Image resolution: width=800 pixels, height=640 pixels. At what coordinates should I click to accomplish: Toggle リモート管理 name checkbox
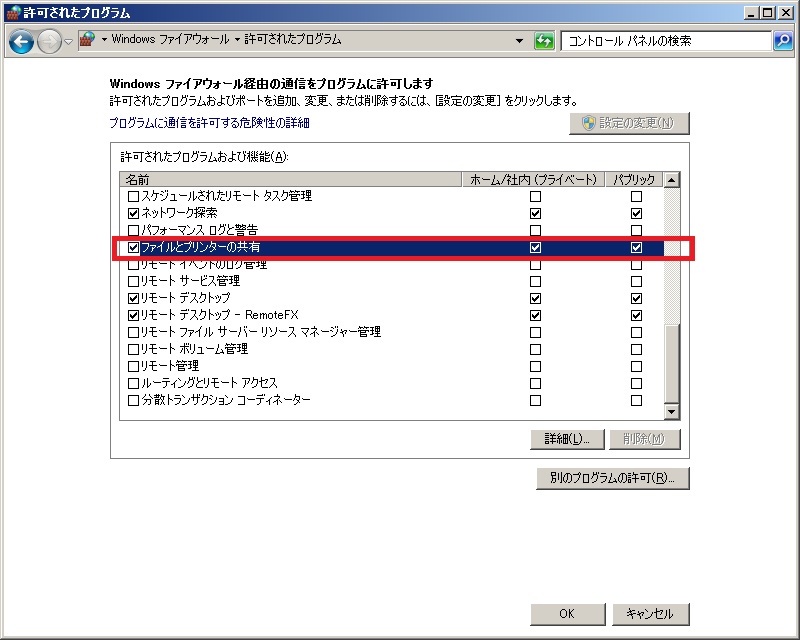pos(133,366)
